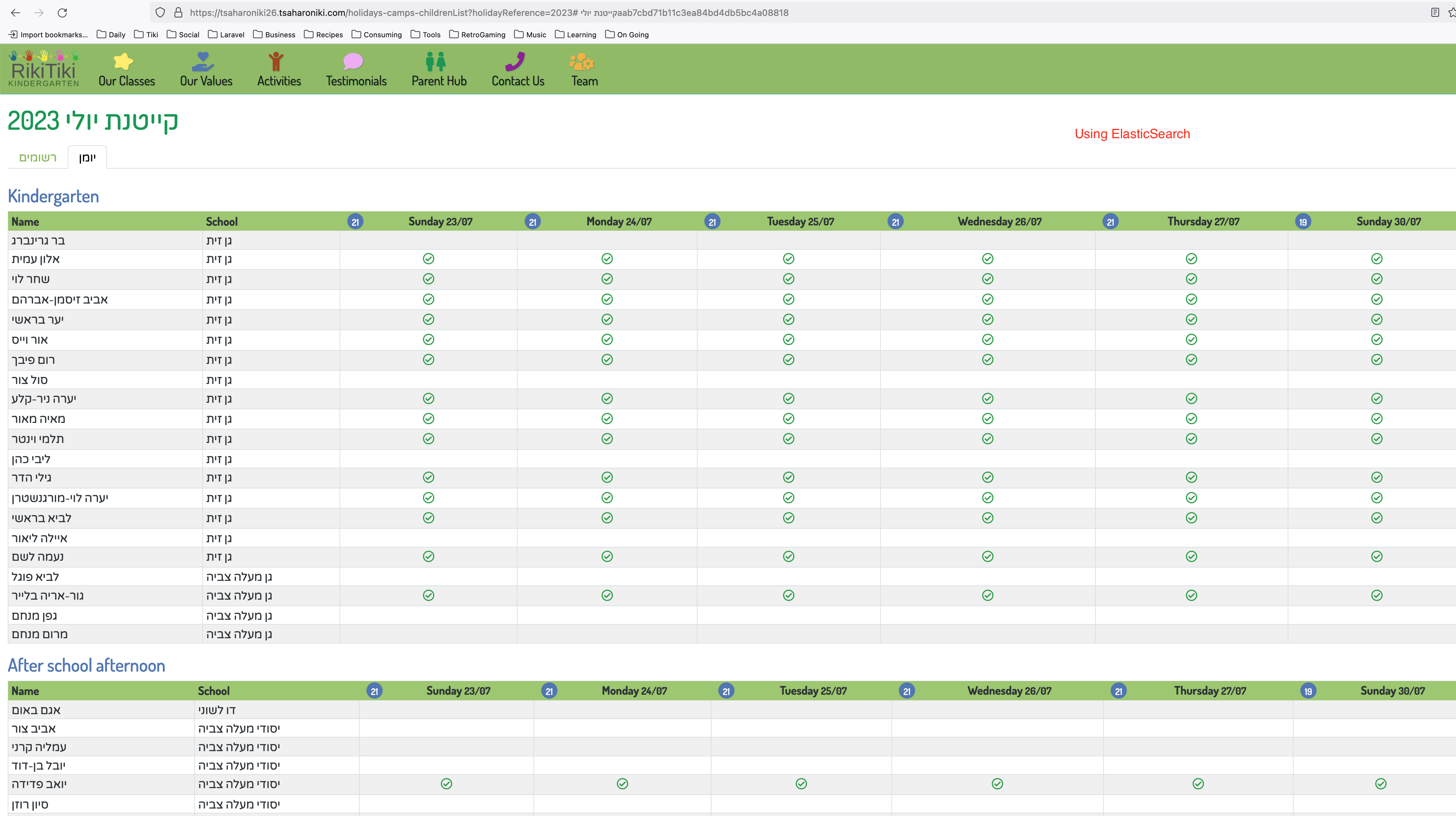Open the Social bookmarks folder
Screen dimensions: 1456x816
[x=183, y=34]
